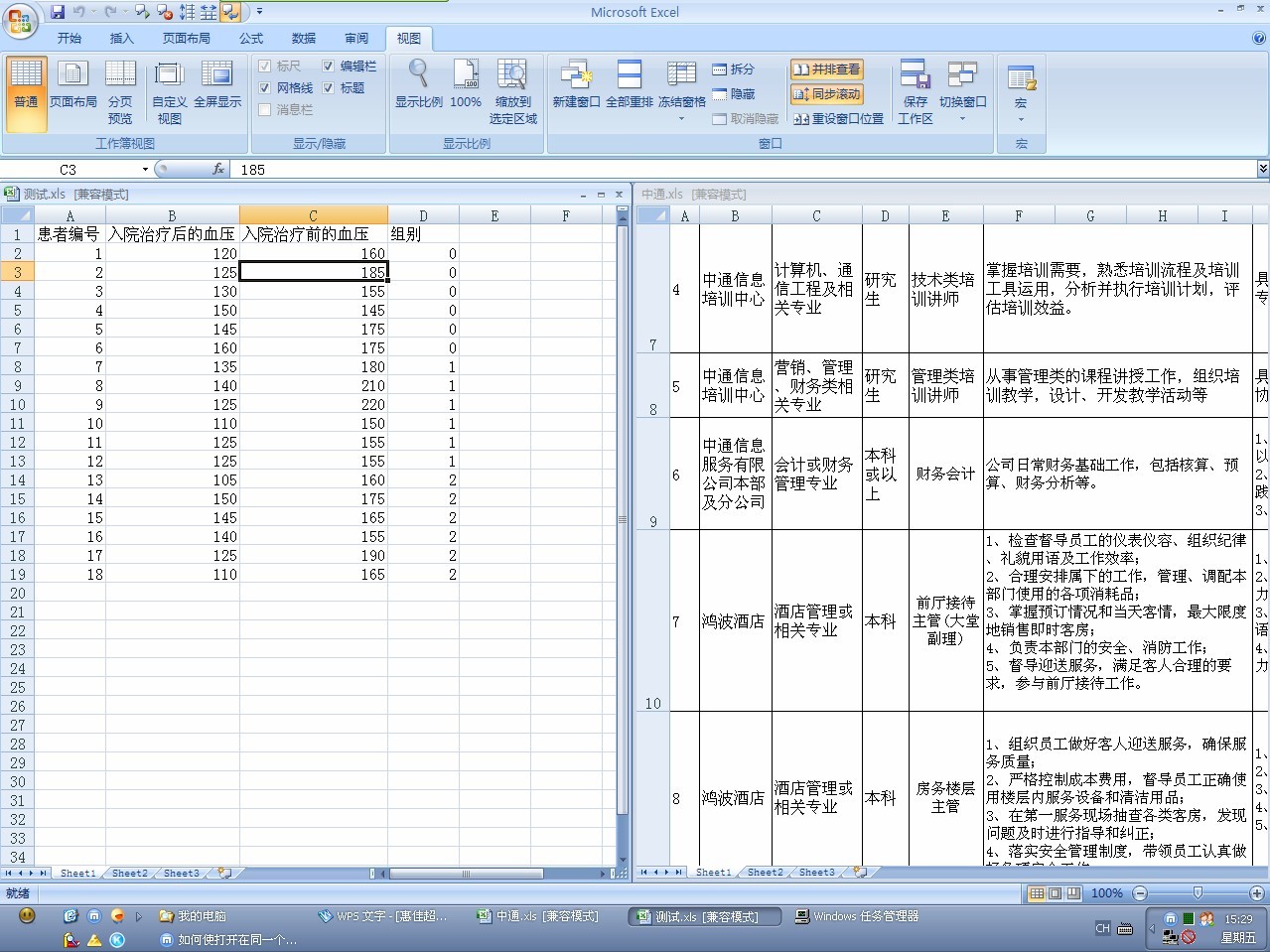This screenshot has width=1270, height=952.
Task: Open the Data (数据) tab
Action: (x=304, y=38)
